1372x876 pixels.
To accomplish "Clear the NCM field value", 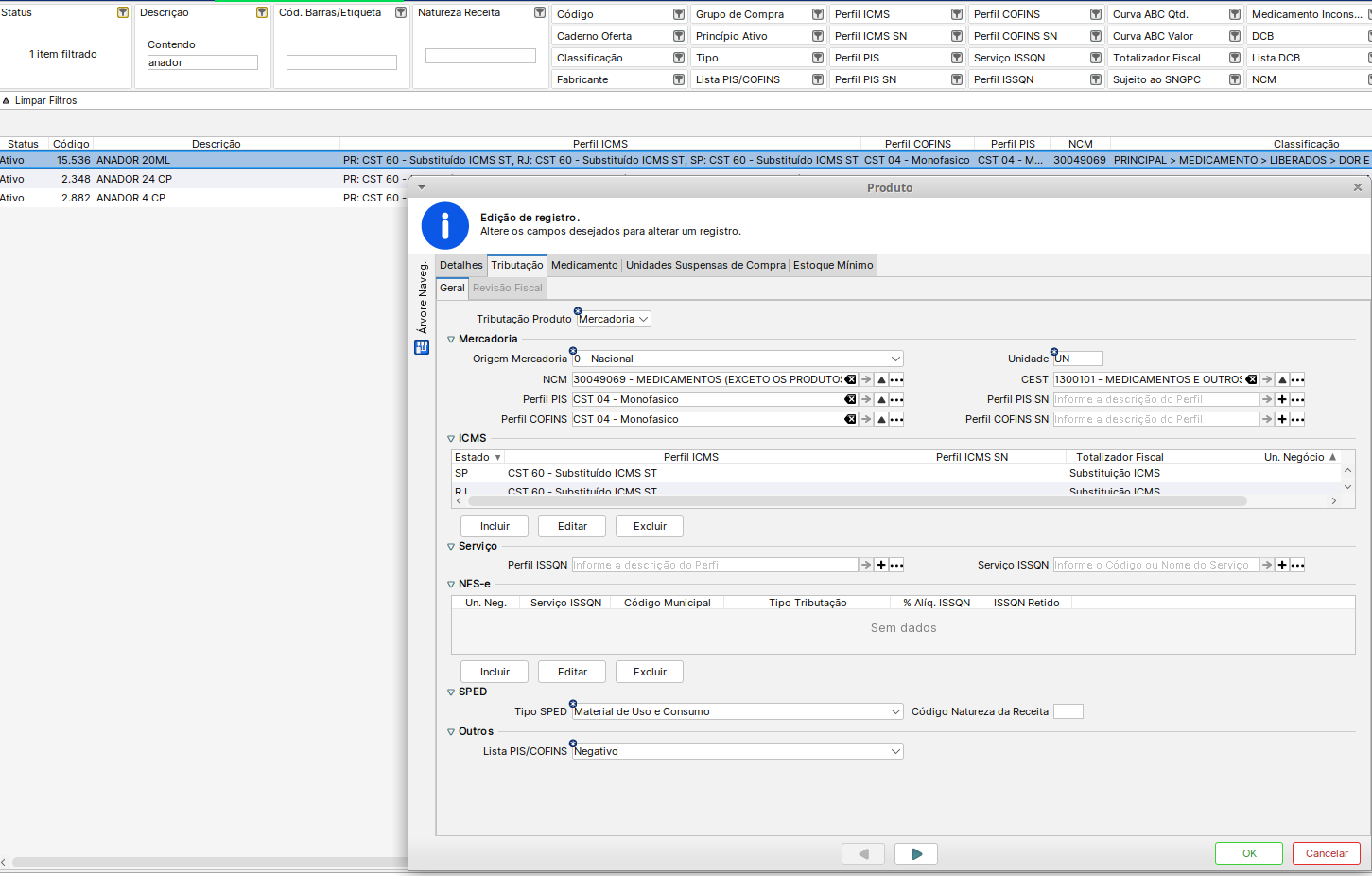I will point(850,379).
